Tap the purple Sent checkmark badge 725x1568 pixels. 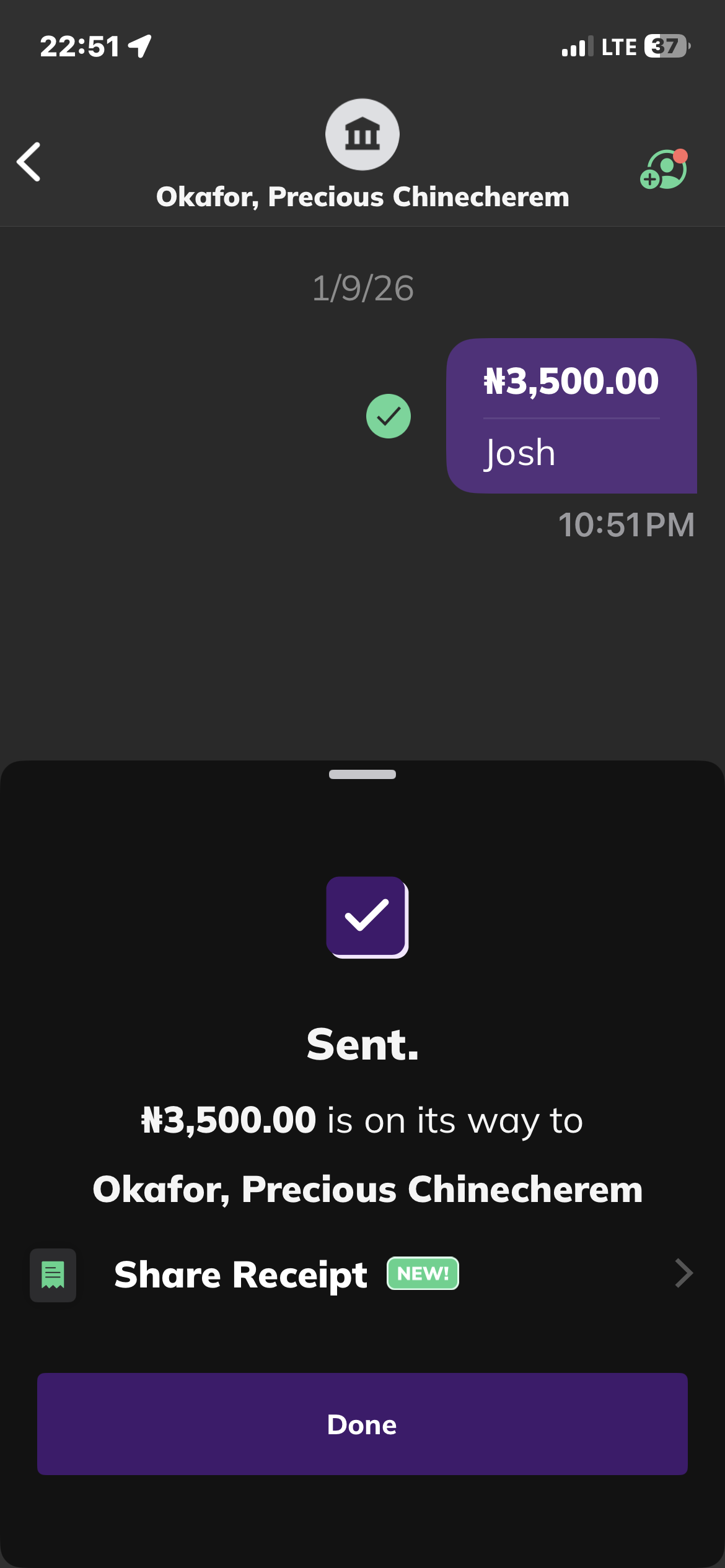pos(367,917)
